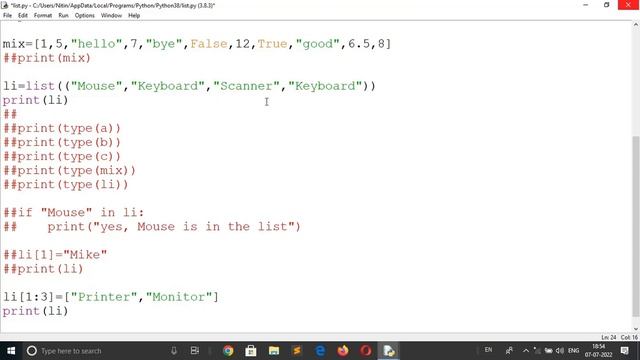The height and width of the screenshot is (360, 640).
Task: Open Microsoft Edge from taskbar
Action: coord(320,351)
